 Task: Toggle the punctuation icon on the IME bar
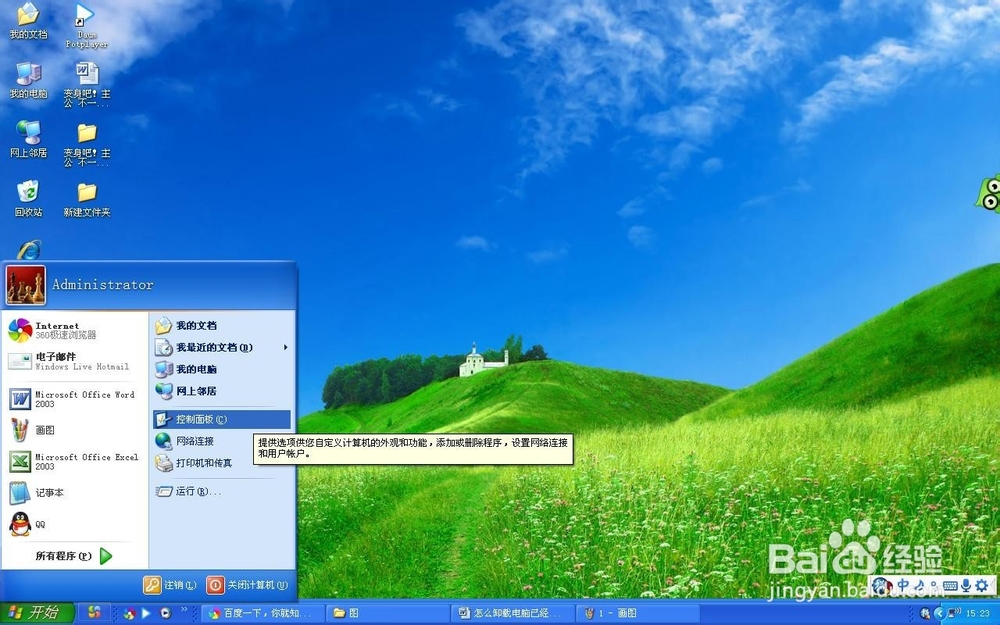pos(933,585)
